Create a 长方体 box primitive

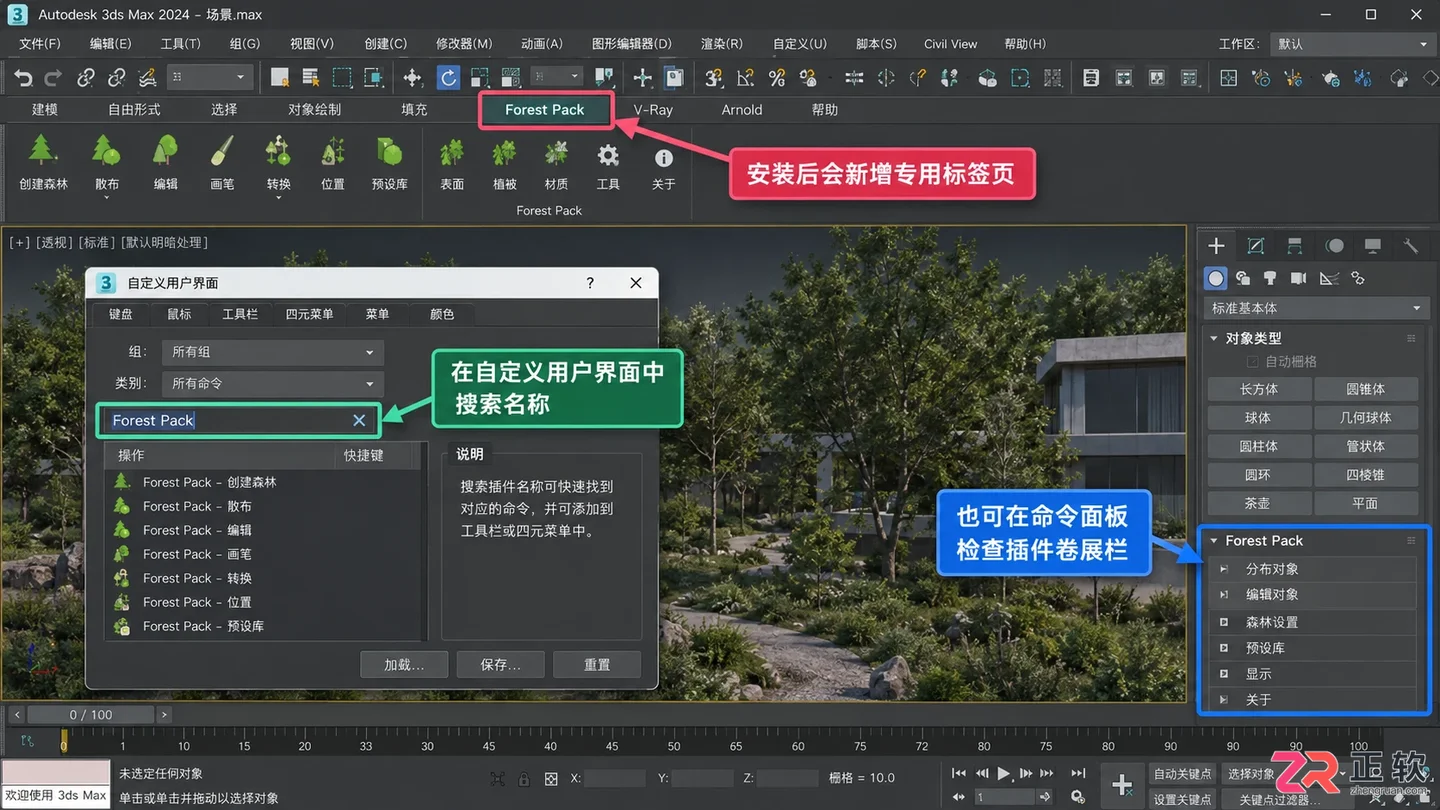tap(1258, 389)
